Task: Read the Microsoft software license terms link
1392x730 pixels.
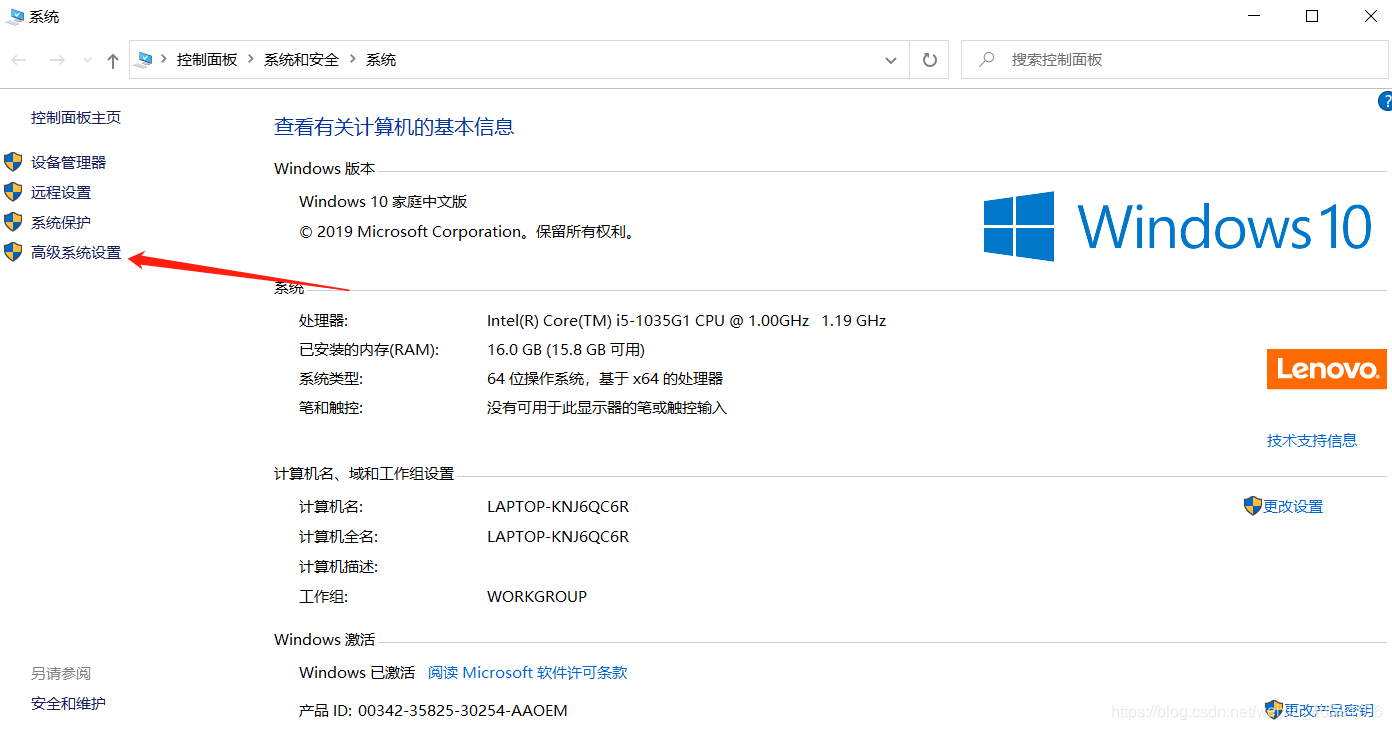Action: pyautogui.click(x=528, y=672)
